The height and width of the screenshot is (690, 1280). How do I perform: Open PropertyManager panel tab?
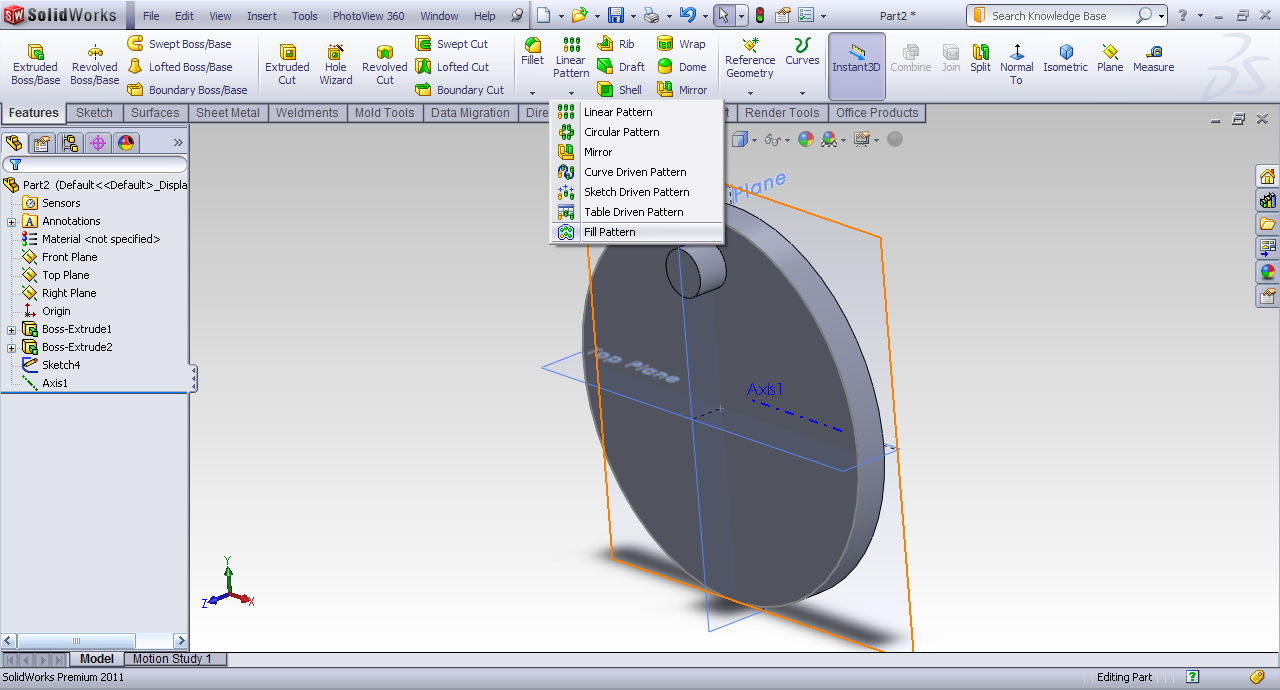click(x=42, y=143)
